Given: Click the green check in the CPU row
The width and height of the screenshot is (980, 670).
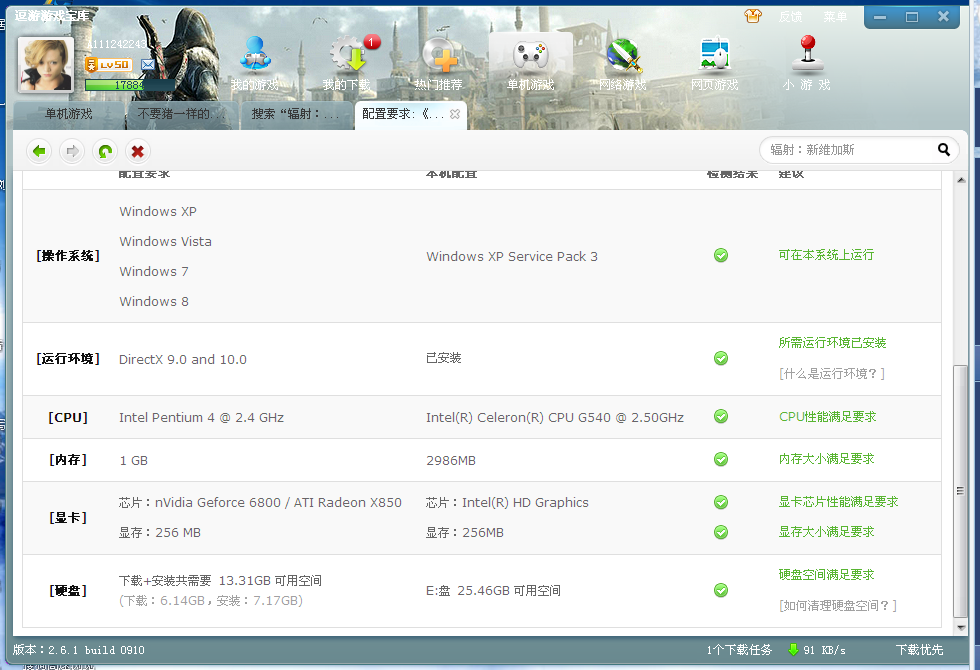Looking at the screenshot, I should (721, 416).
